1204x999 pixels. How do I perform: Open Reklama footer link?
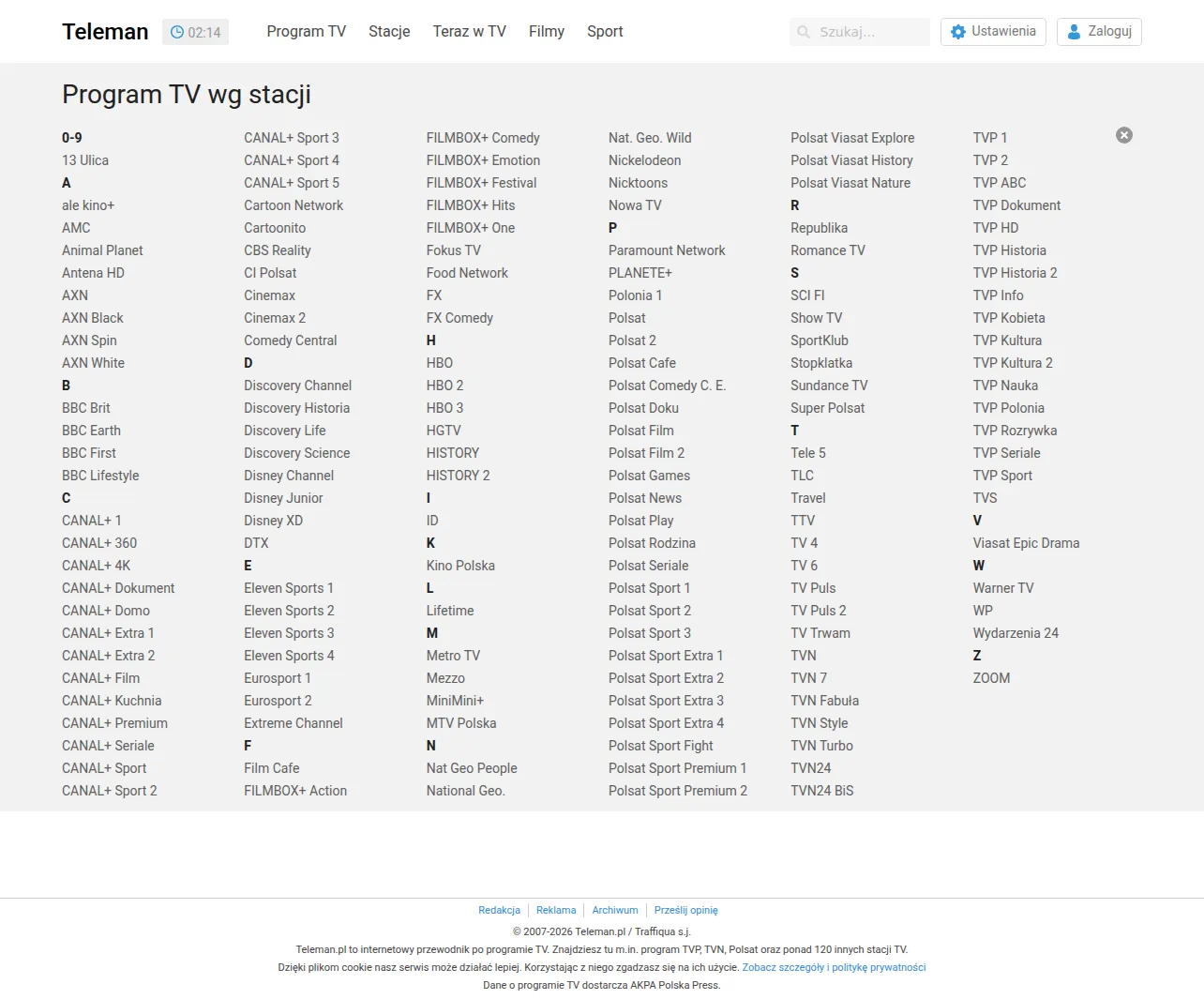(556, 910)
